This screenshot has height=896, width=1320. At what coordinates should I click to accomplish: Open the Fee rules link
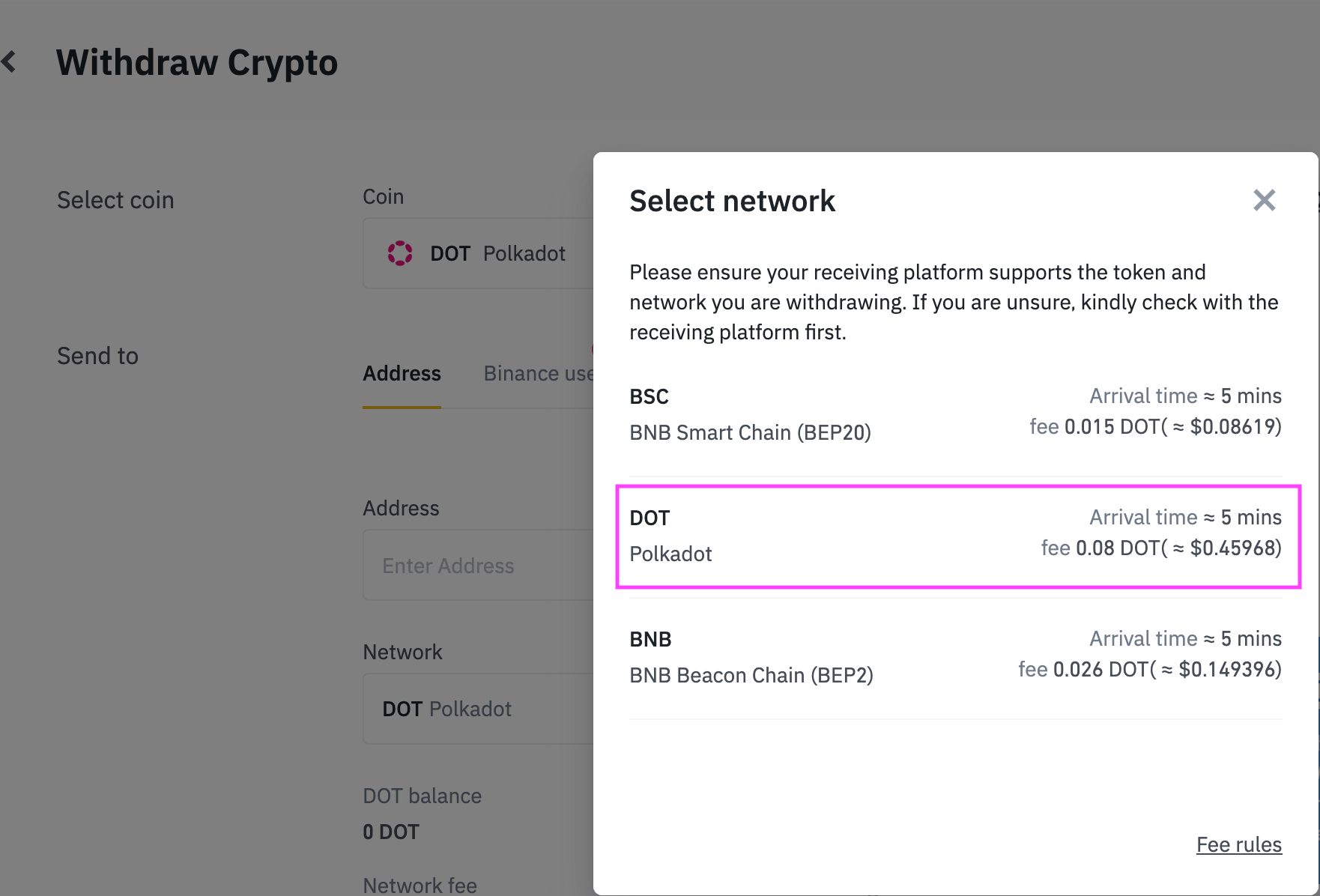click(1238, 844)
